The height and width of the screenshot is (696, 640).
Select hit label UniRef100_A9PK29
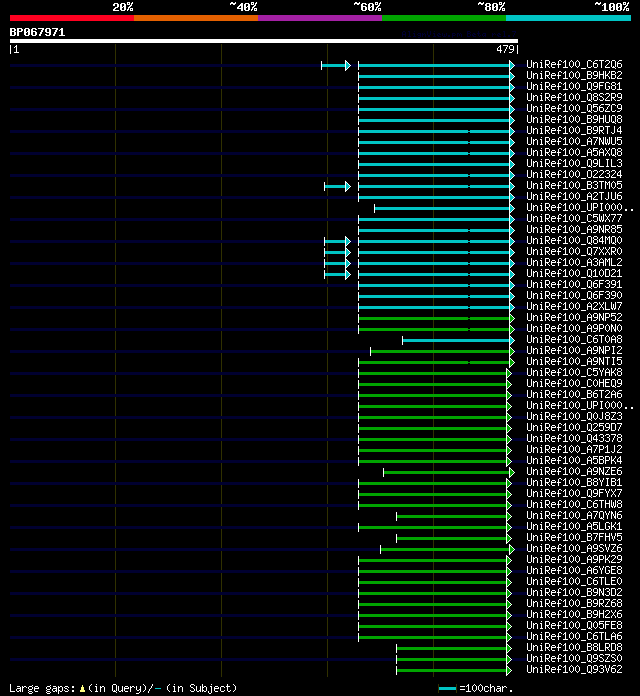click(x=574, y=559)
